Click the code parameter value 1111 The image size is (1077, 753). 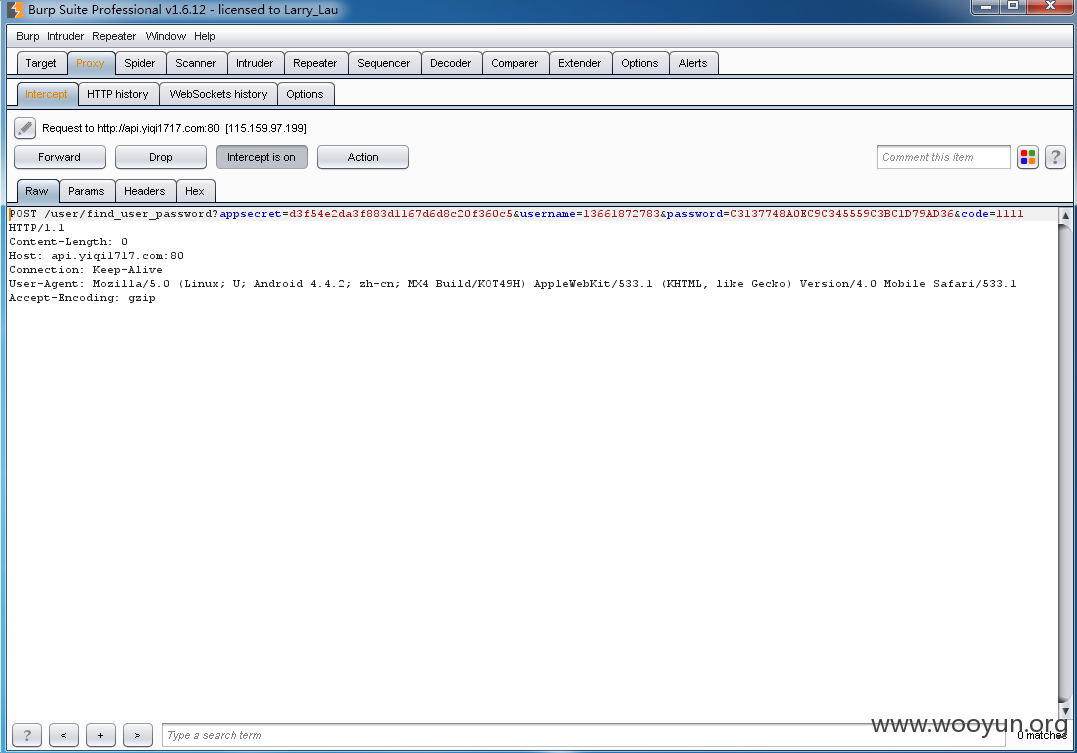click(1010, 214)
